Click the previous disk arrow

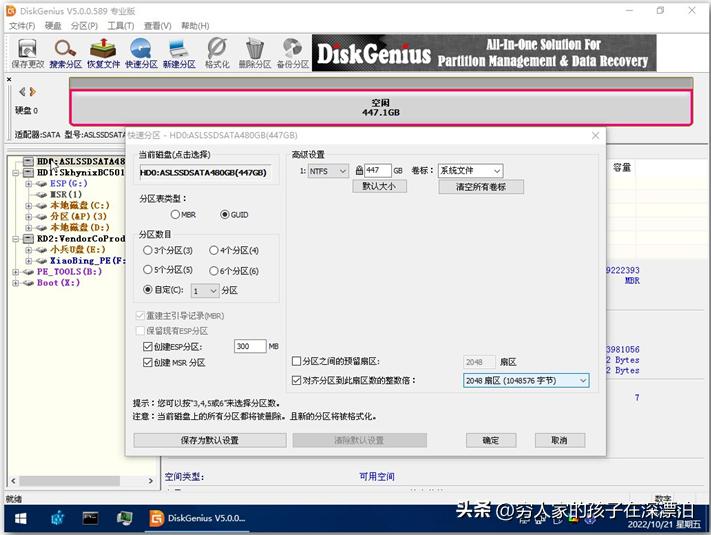[x=22, y=92]
